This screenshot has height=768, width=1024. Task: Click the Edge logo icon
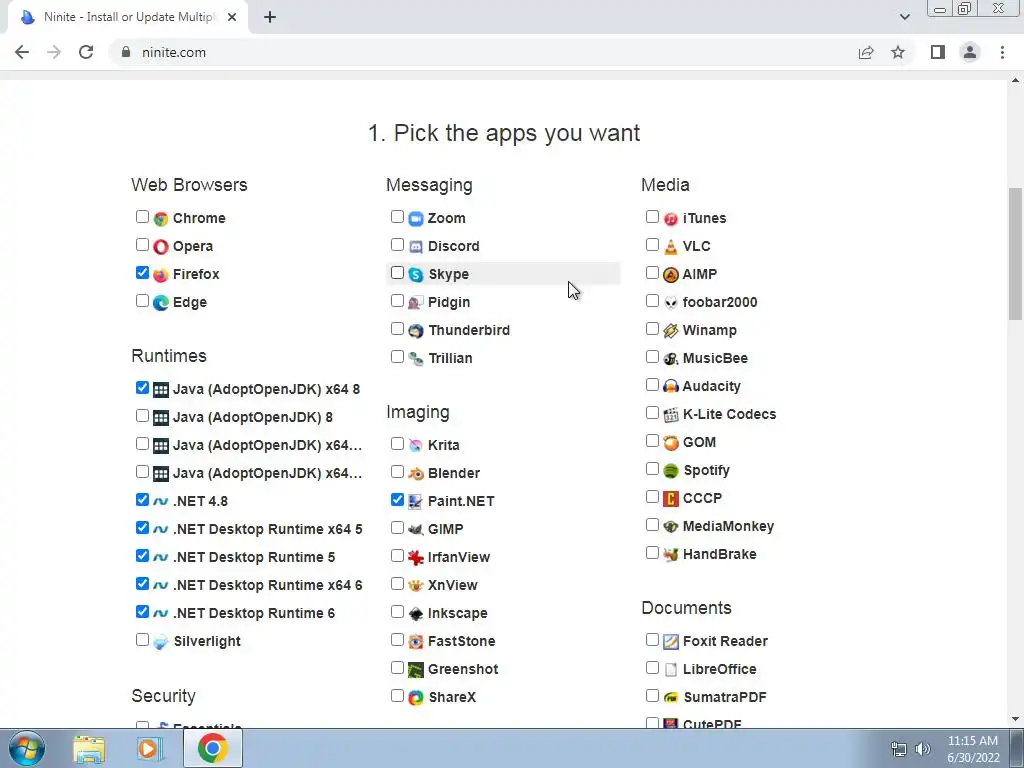(x=161, y=303)
